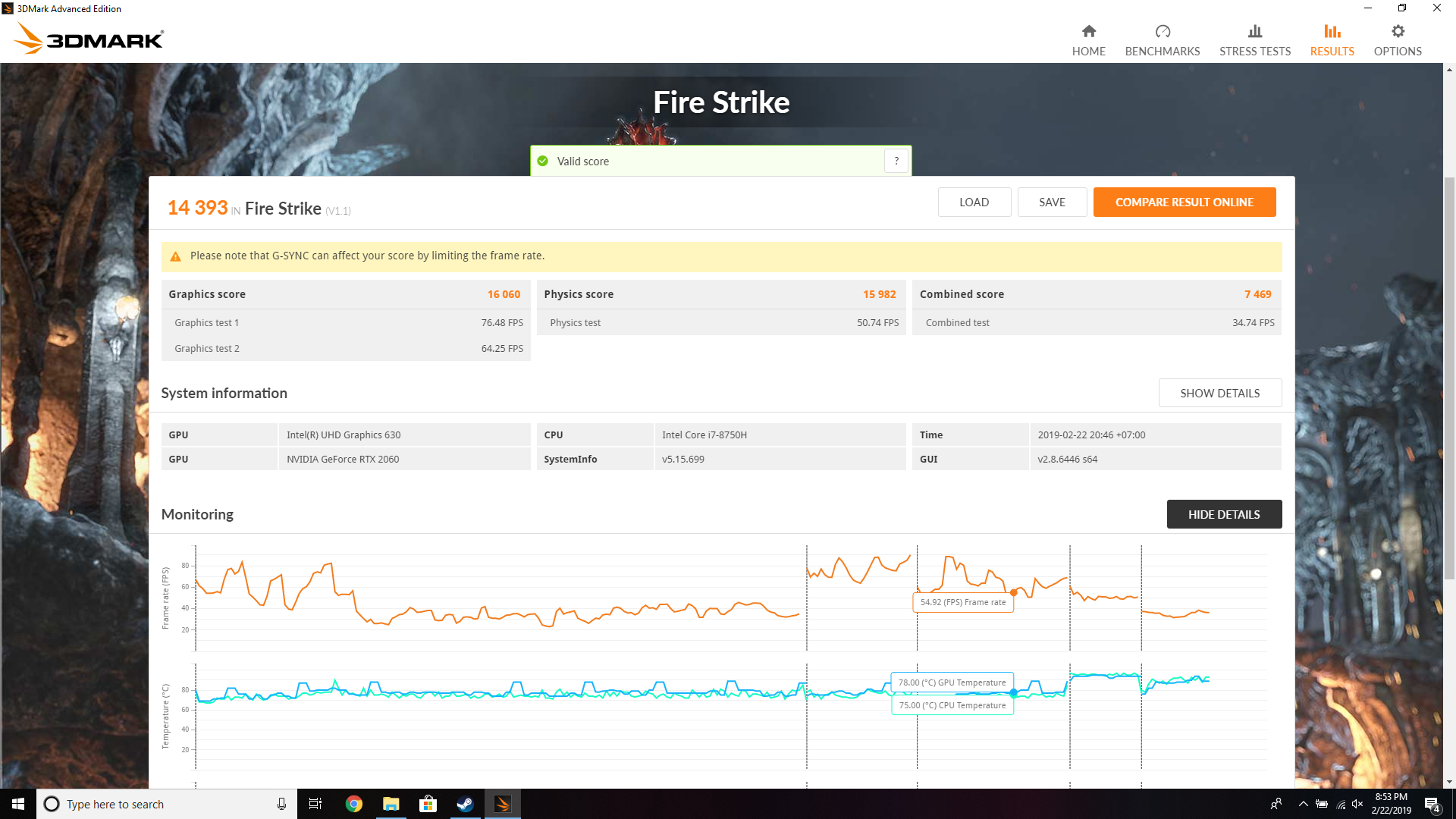Screen dimensions: 1456x819
Task: Open the OPTIONS tab
Action: tap(1398, 40)
